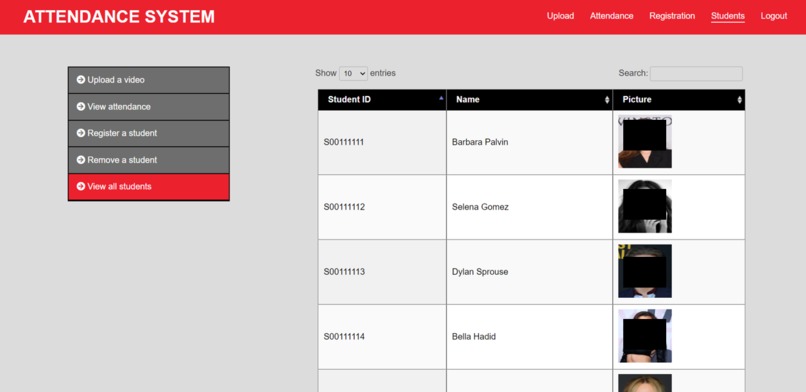This screenshot has width=806, height=392.
Task: Click the Student ID column header
Action: click(382, 100)
